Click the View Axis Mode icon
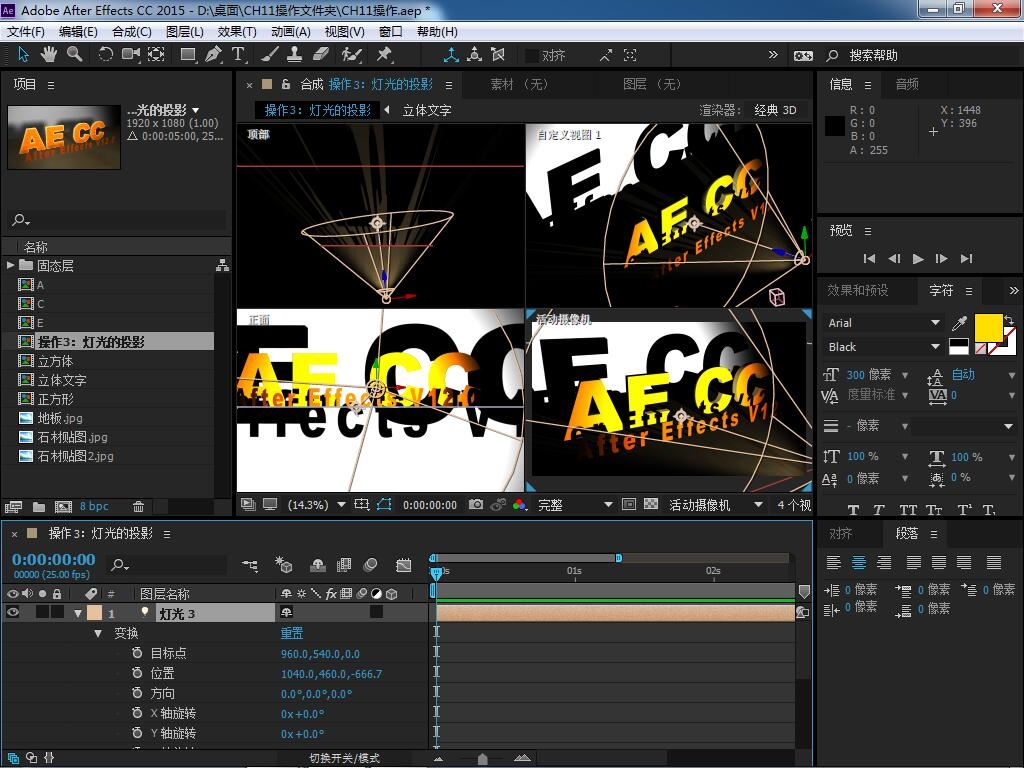Viewport: 1024px width, 768px height. point(498,56)
